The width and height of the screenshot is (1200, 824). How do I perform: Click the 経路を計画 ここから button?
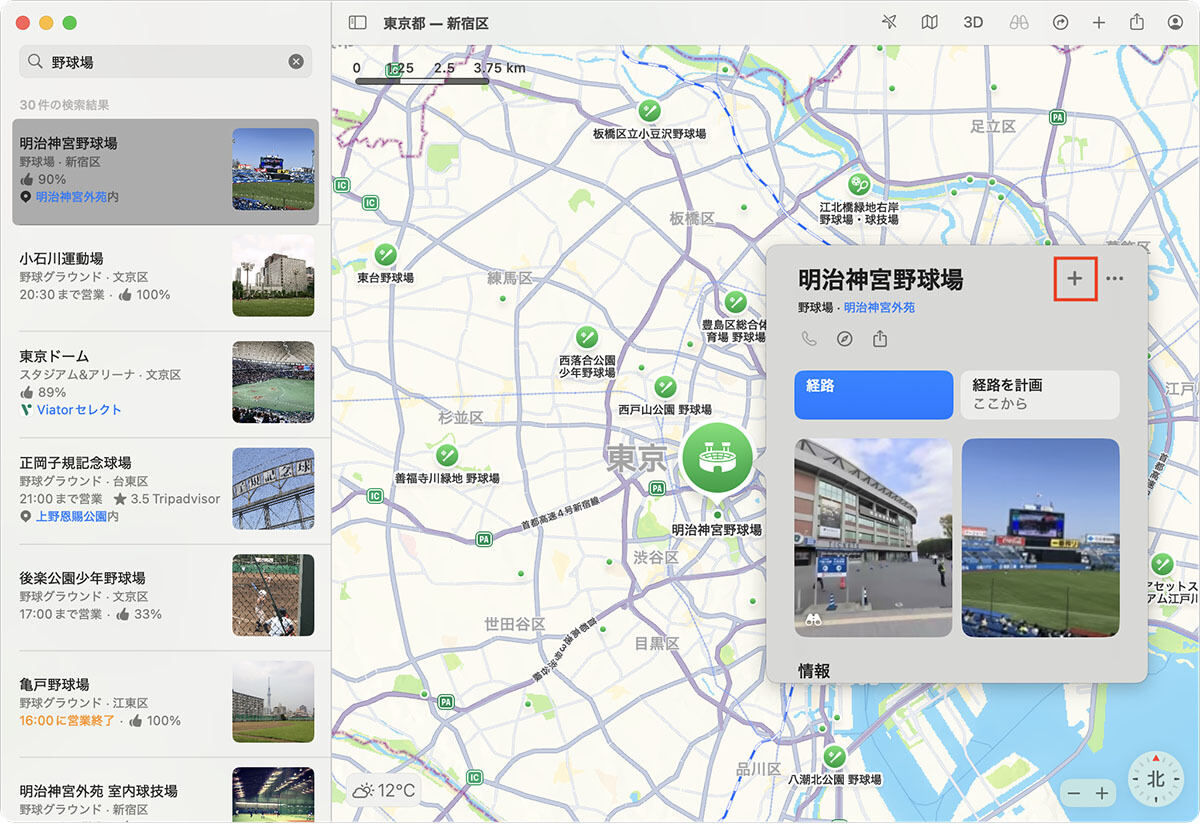[x=1040, y=395]
